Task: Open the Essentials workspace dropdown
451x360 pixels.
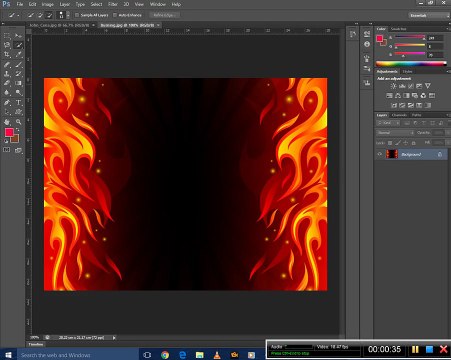Action: pos(429,15)
